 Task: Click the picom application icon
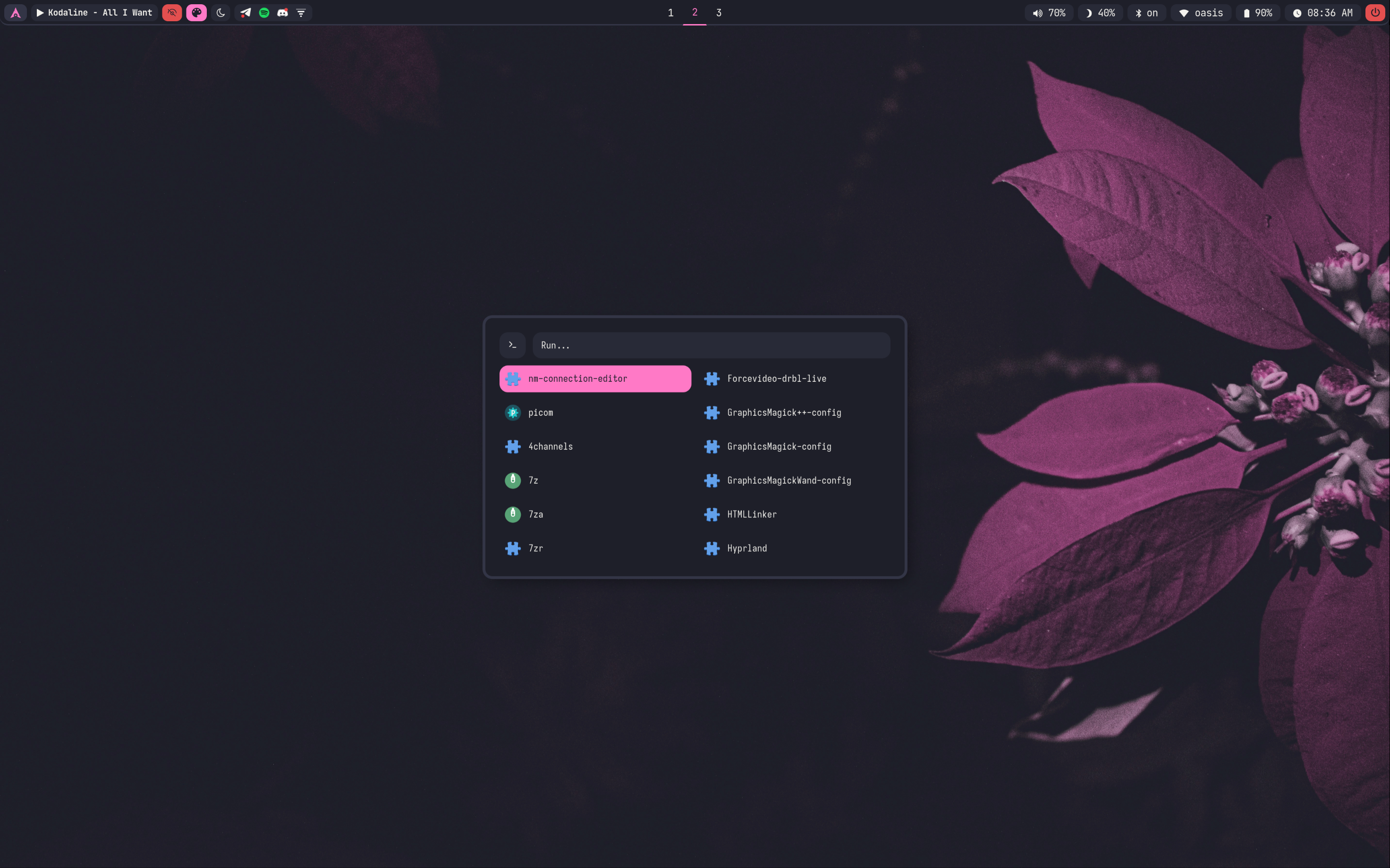(x=512, y=412)
